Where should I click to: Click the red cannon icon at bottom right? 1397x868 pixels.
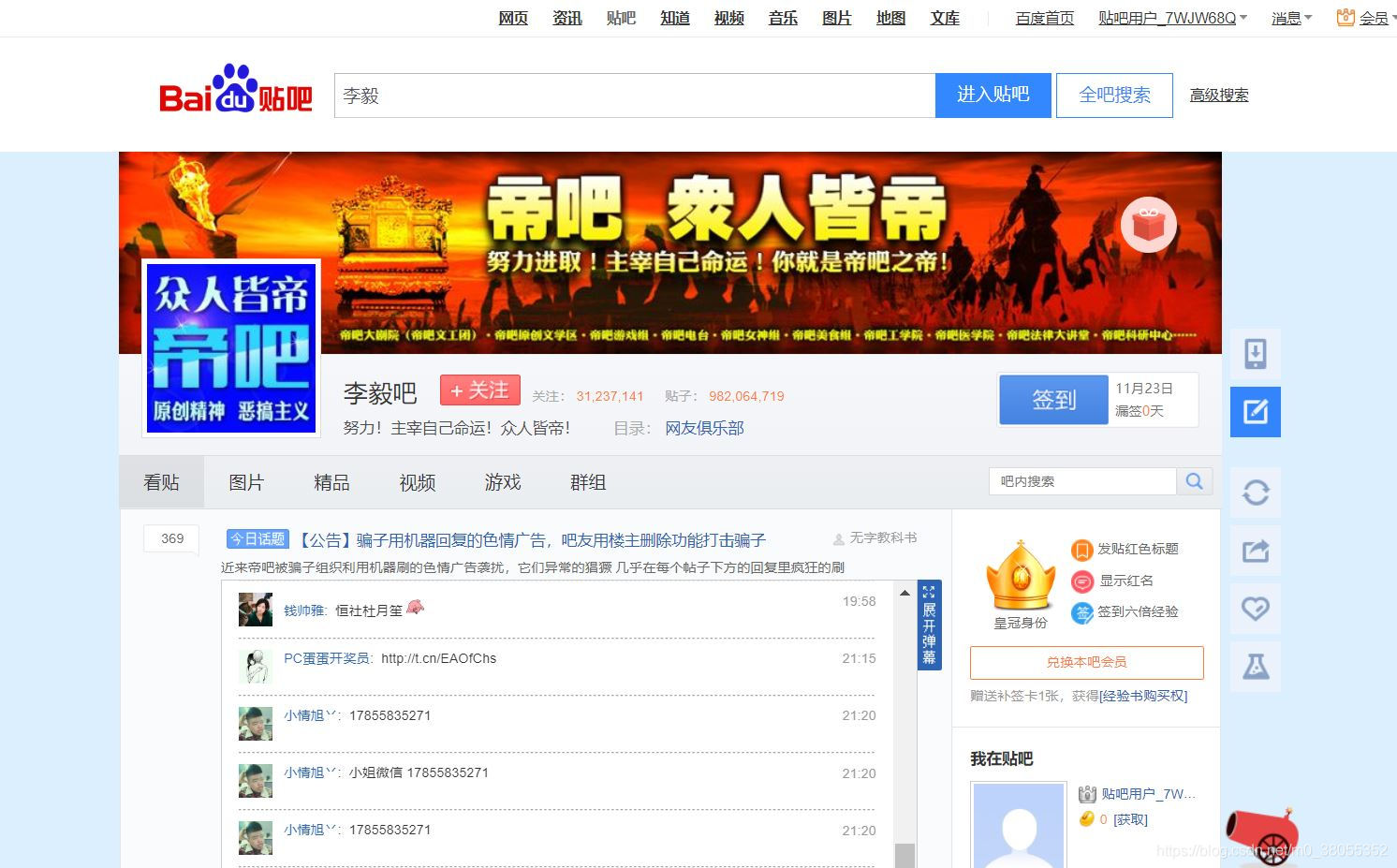coord(1262,835)
